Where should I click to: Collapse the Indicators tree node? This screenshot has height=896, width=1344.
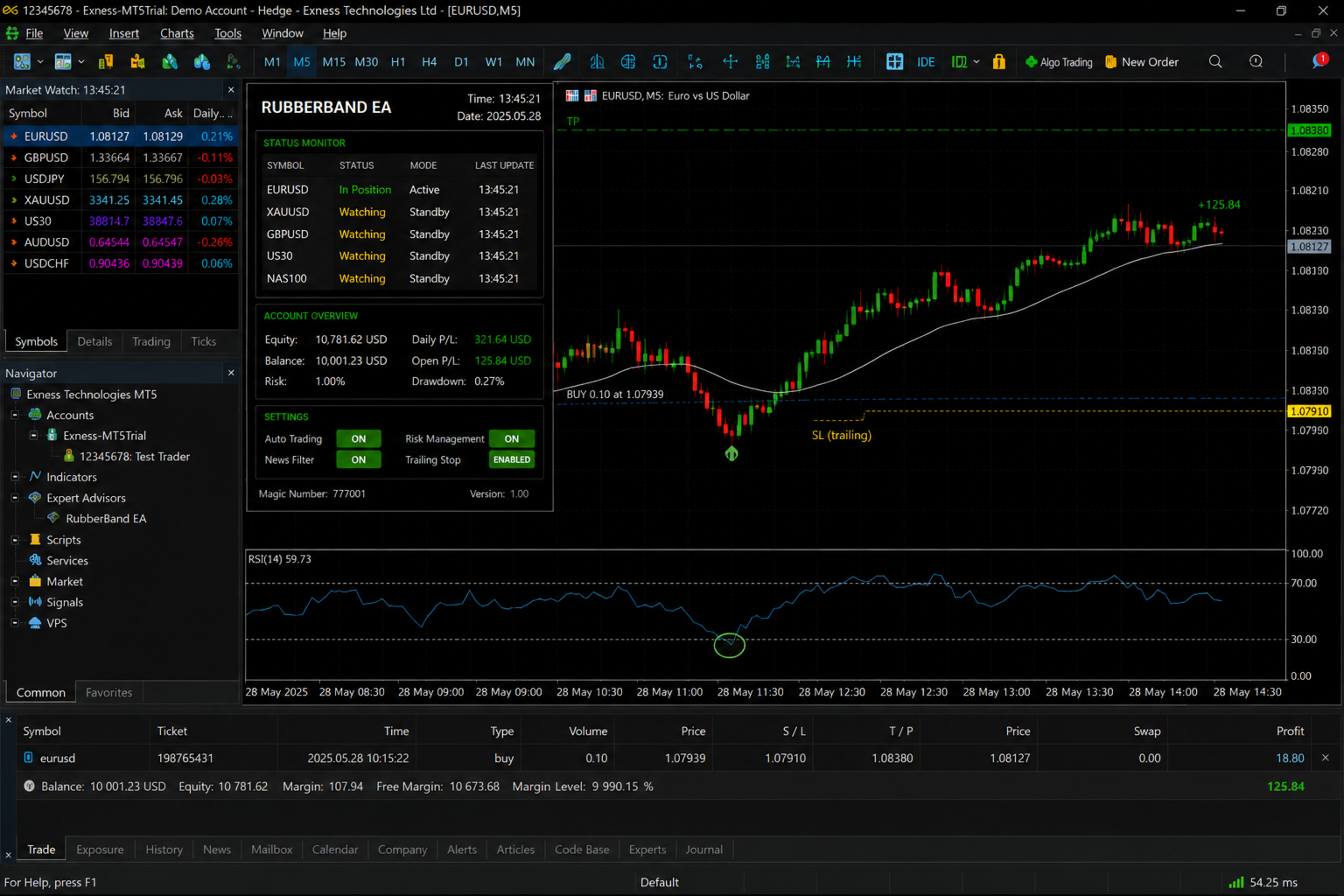15,477
